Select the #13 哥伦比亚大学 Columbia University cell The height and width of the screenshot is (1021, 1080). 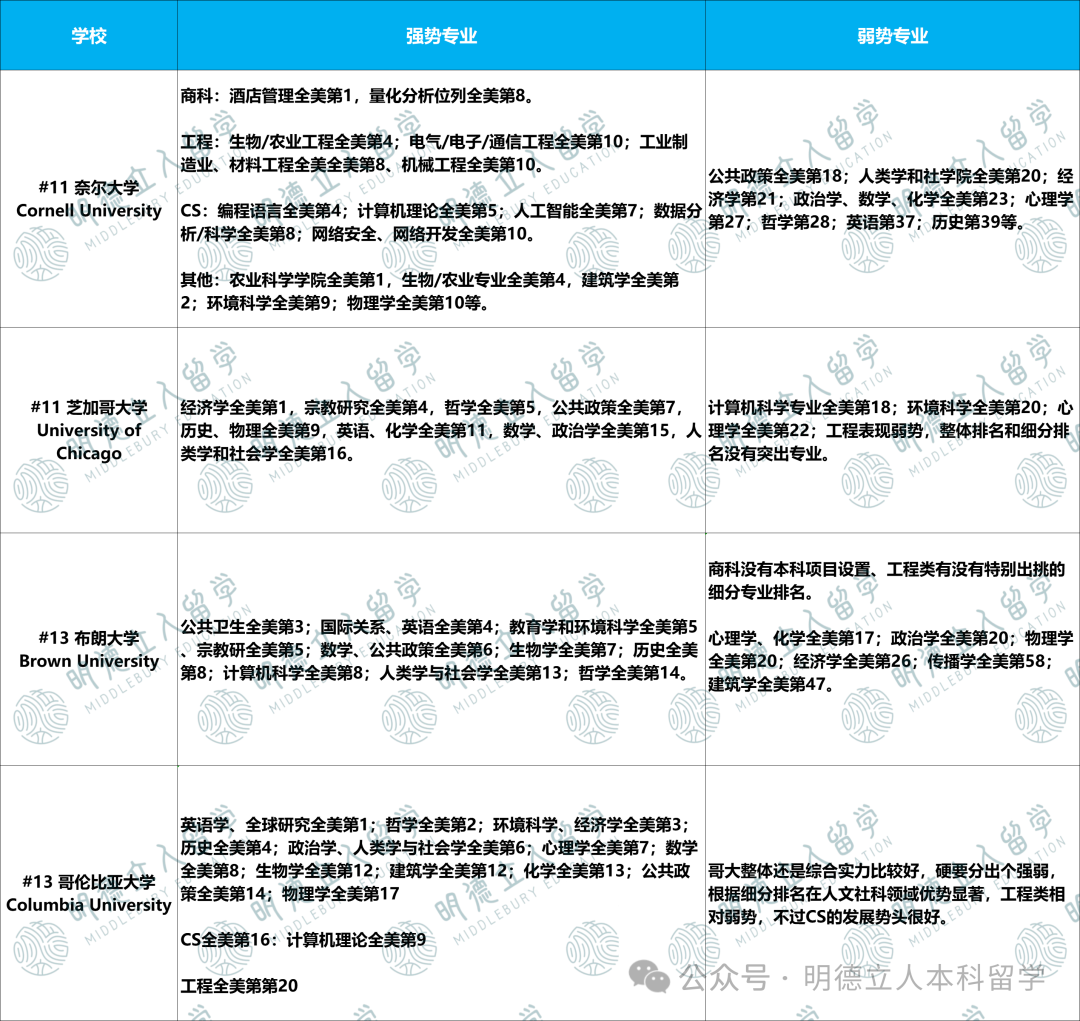tap(89, 893)
